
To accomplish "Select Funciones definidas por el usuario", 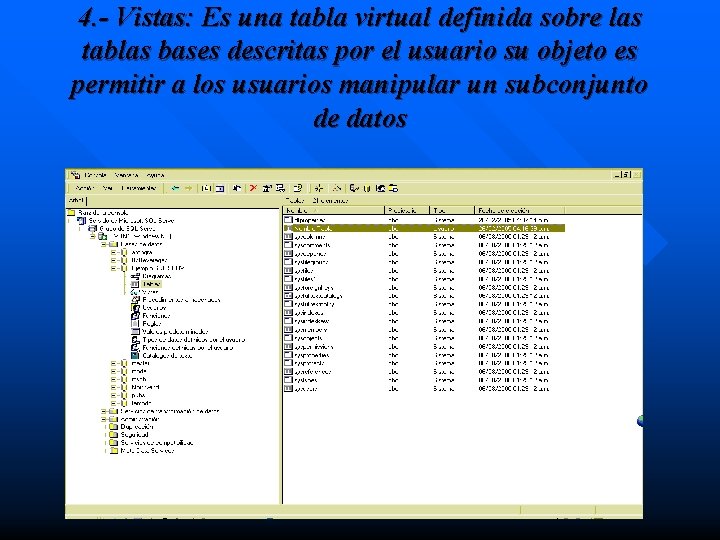I will [x=187, y=348].
